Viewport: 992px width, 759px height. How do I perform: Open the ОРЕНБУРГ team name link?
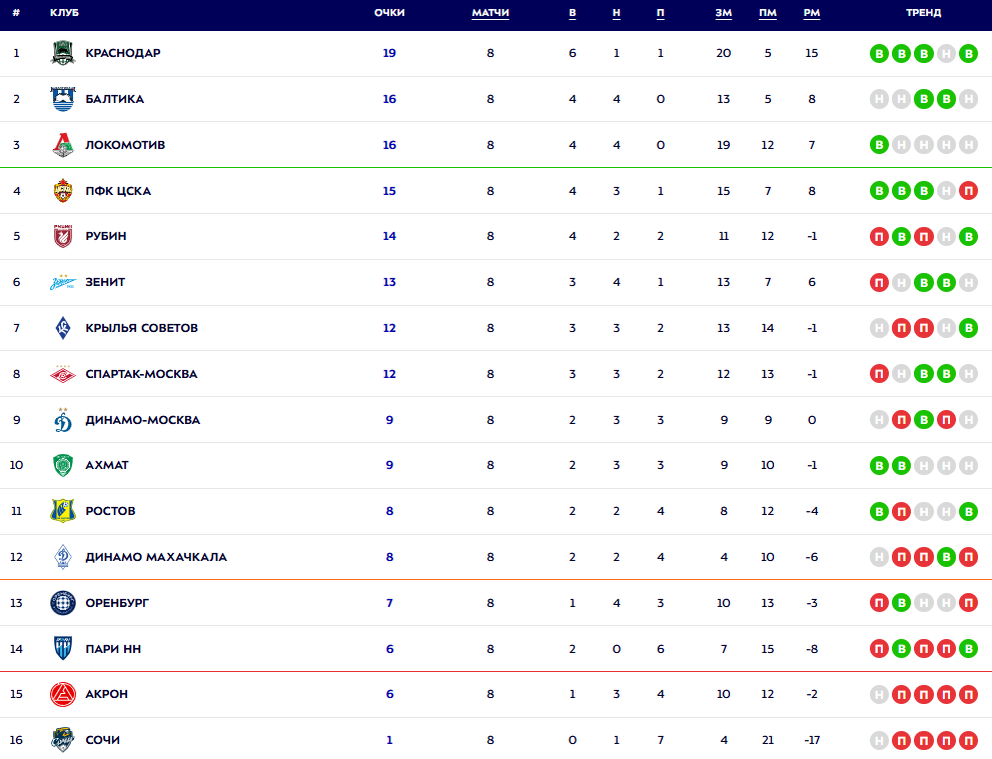117,603
